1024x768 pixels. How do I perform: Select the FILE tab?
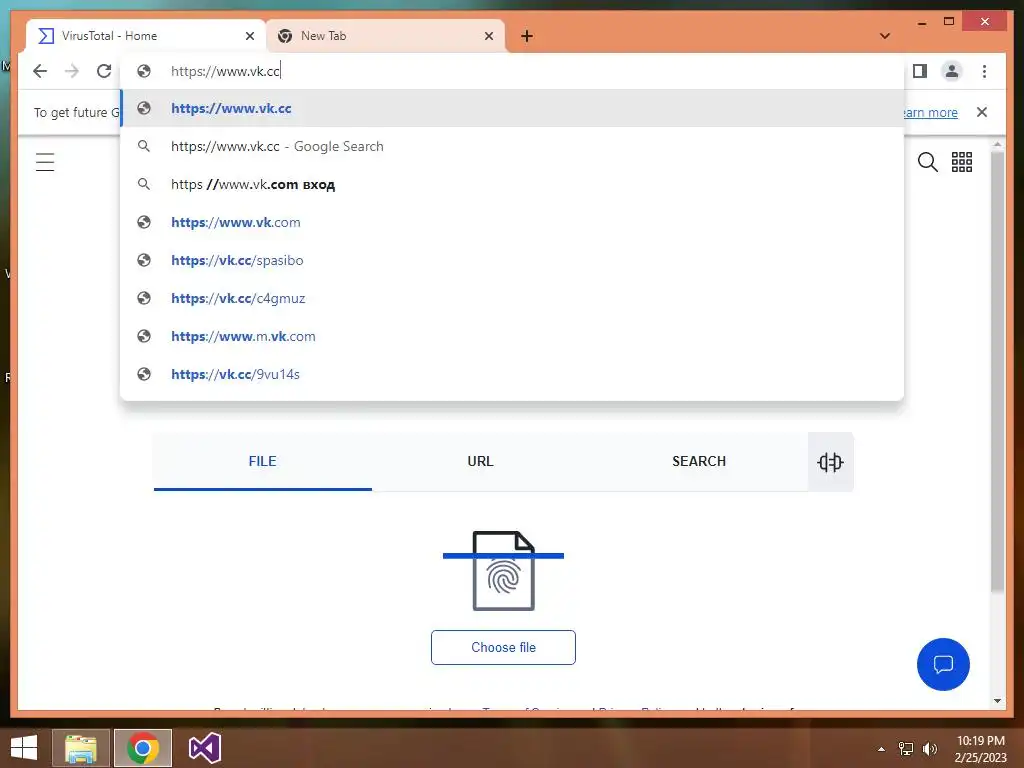tap(263, 461)
